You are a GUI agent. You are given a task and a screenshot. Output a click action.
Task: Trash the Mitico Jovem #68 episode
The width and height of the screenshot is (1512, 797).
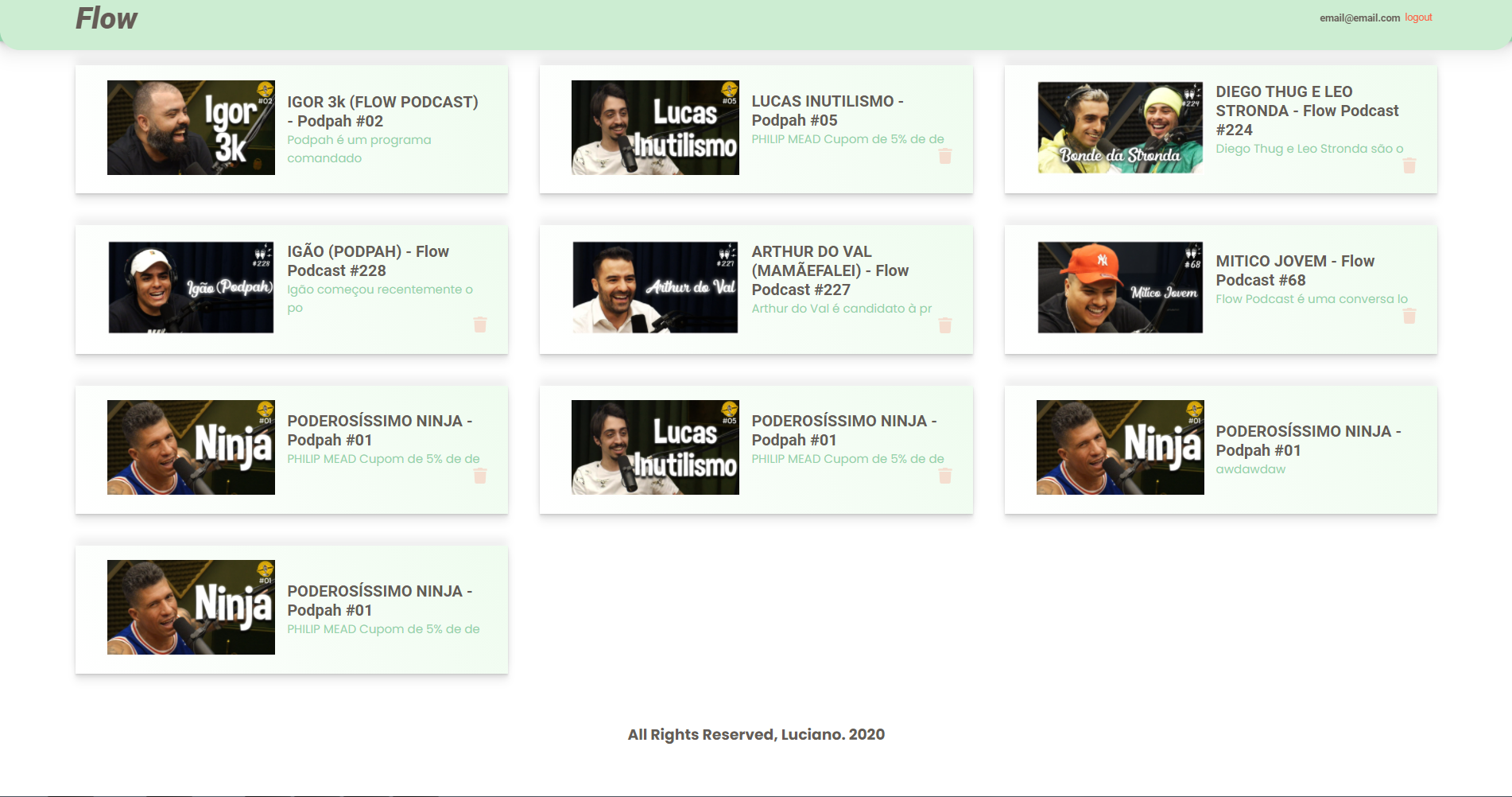click(1409, 316)
